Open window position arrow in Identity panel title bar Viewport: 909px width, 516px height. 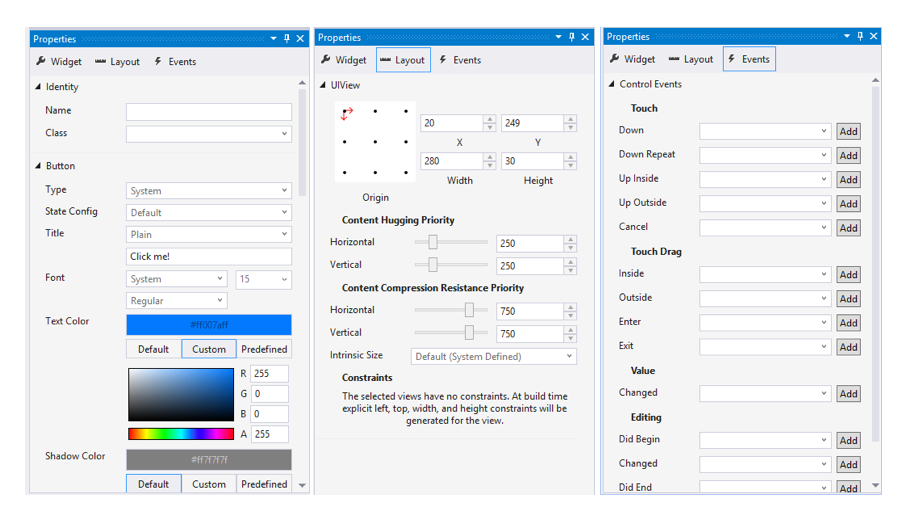pyautogui.click(x=273, y=39)
